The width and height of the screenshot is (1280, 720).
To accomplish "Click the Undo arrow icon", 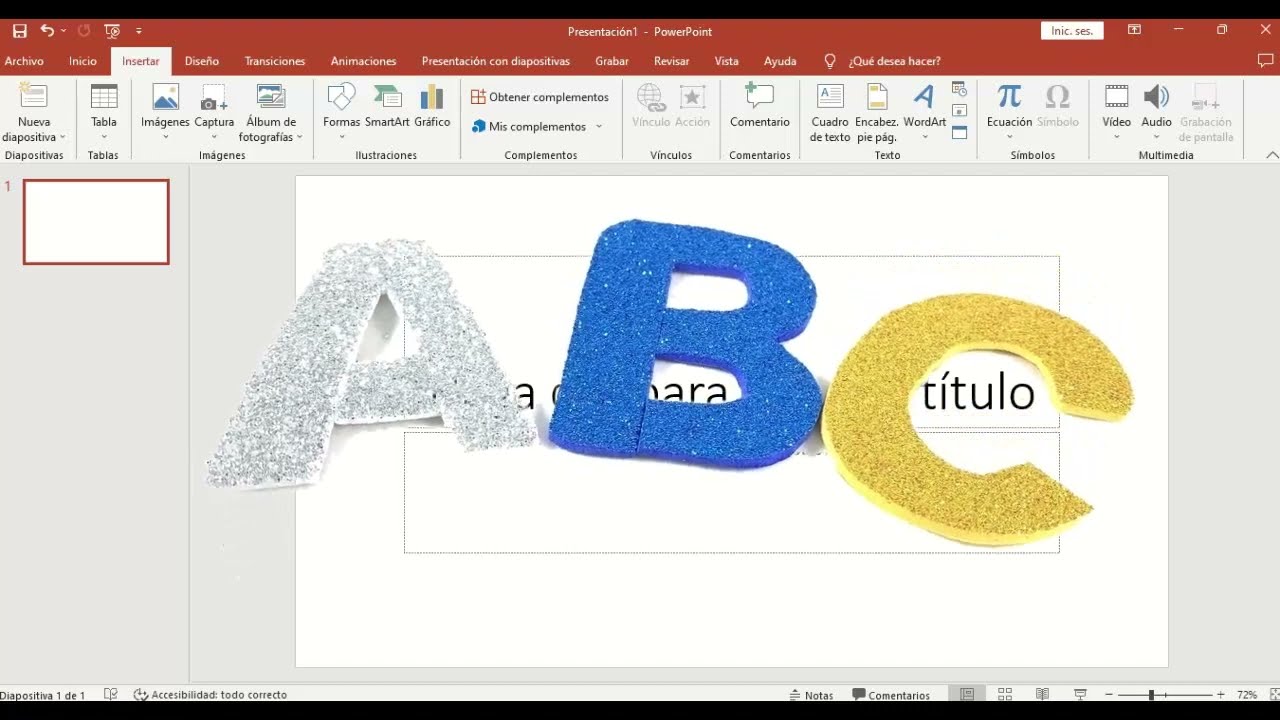I will click(x=46, y=31).
